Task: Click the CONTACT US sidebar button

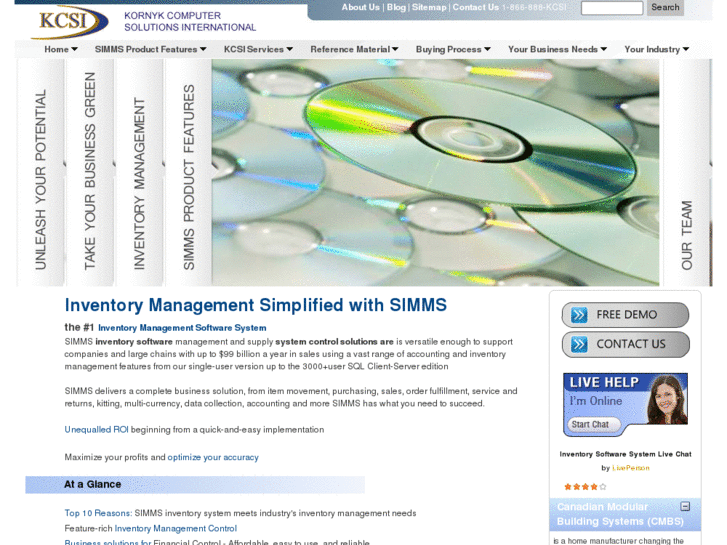Action: [625, 345]
